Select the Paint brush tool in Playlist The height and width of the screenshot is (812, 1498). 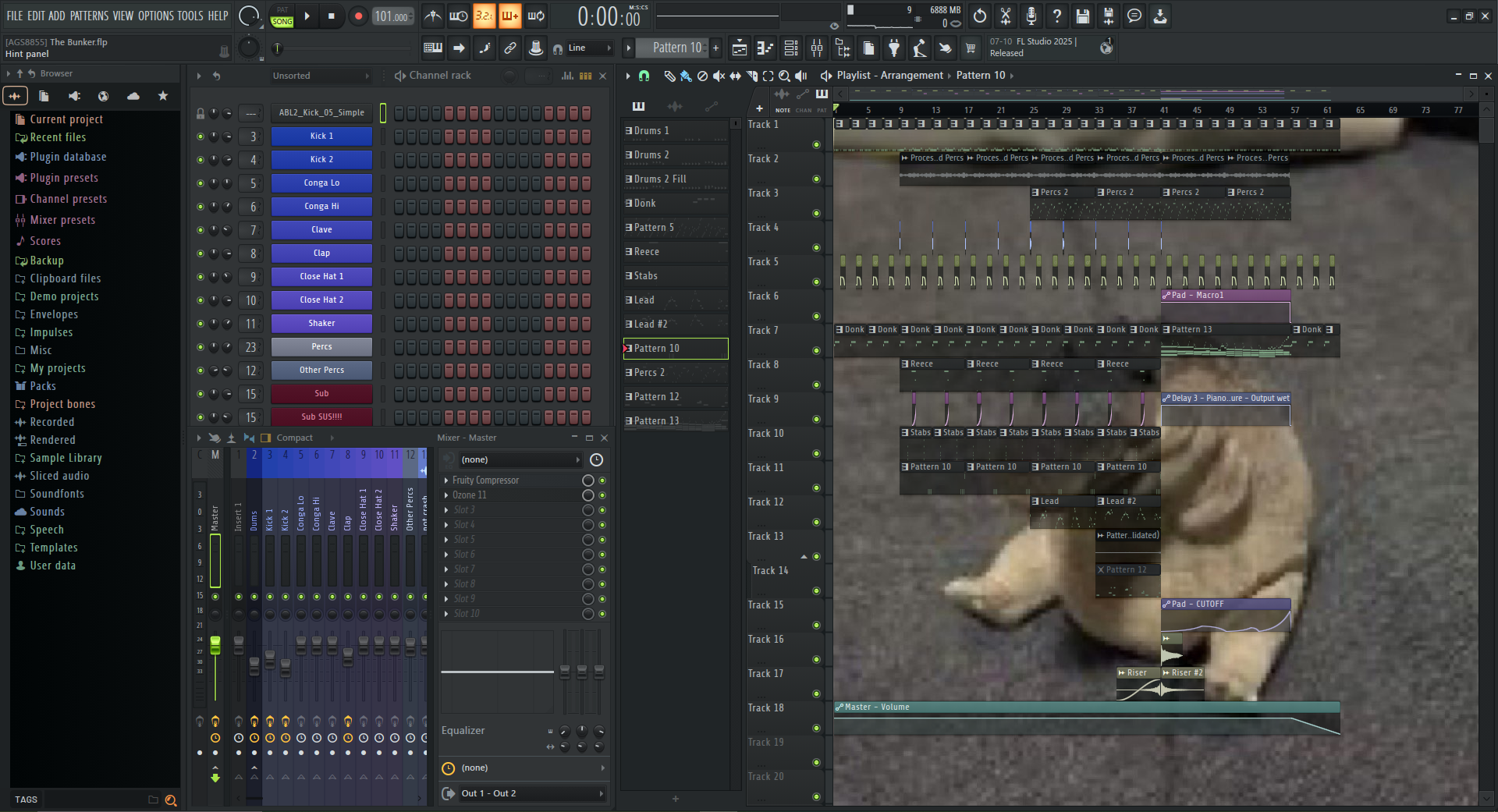pyautogui.click(x=685, y=76)
